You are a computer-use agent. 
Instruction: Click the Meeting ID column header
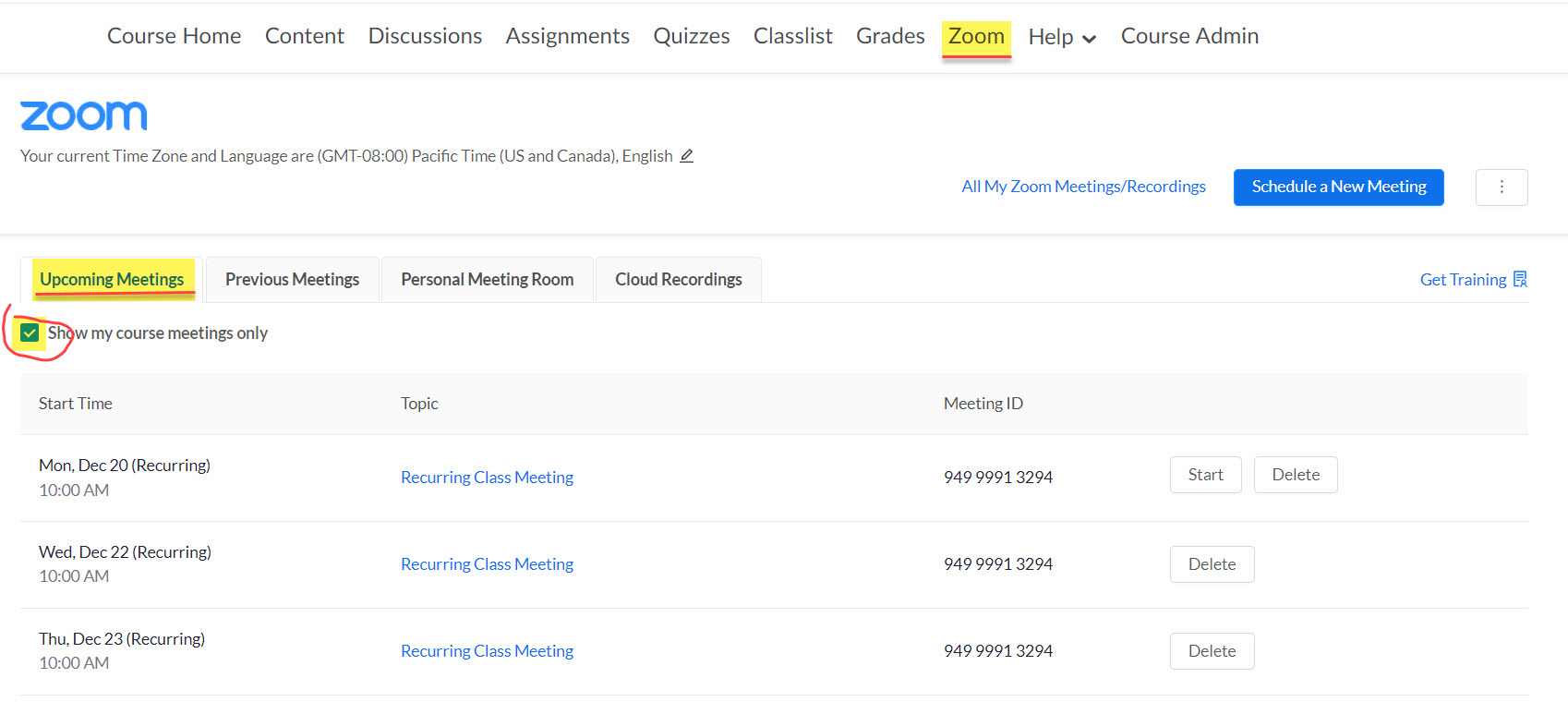pos(983,404)
